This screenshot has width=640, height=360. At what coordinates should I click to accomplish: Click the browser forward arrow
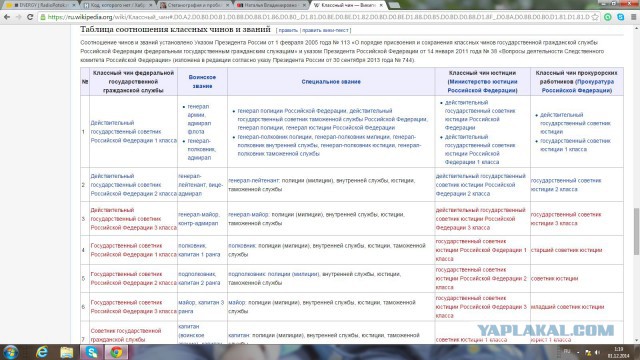coord(18,17)
